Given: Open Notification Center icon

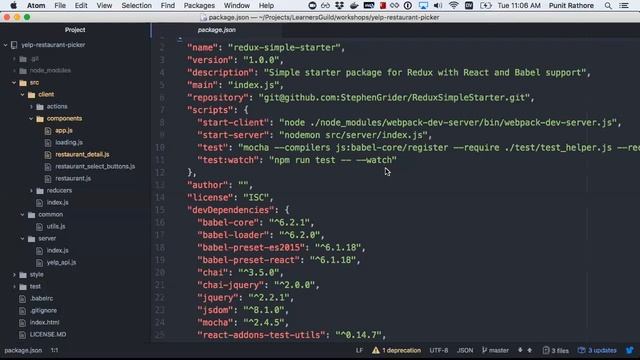Looking at the screenshot, I should (x=624, y=5).
